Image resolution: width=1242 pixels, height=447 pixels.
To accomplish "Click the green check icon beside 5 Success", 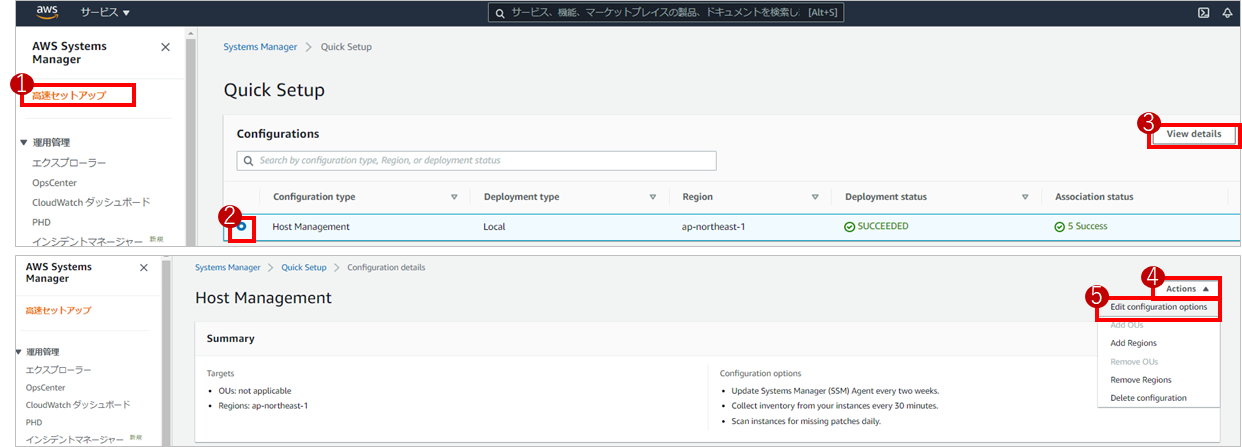I will [x=1060, y=226].
